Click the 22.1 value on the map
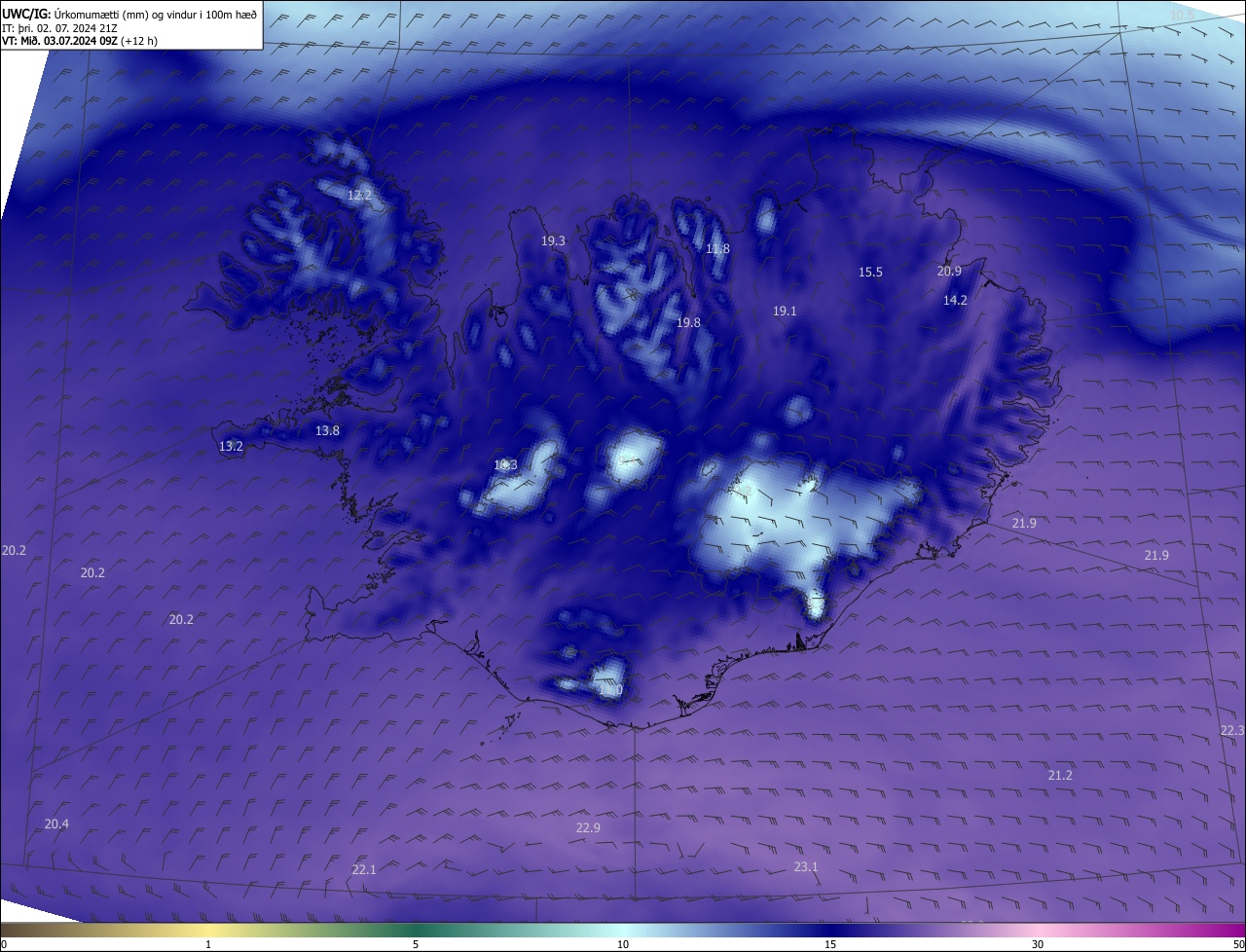The width and height of the screenshot is (1246, 952). point(363,869)
